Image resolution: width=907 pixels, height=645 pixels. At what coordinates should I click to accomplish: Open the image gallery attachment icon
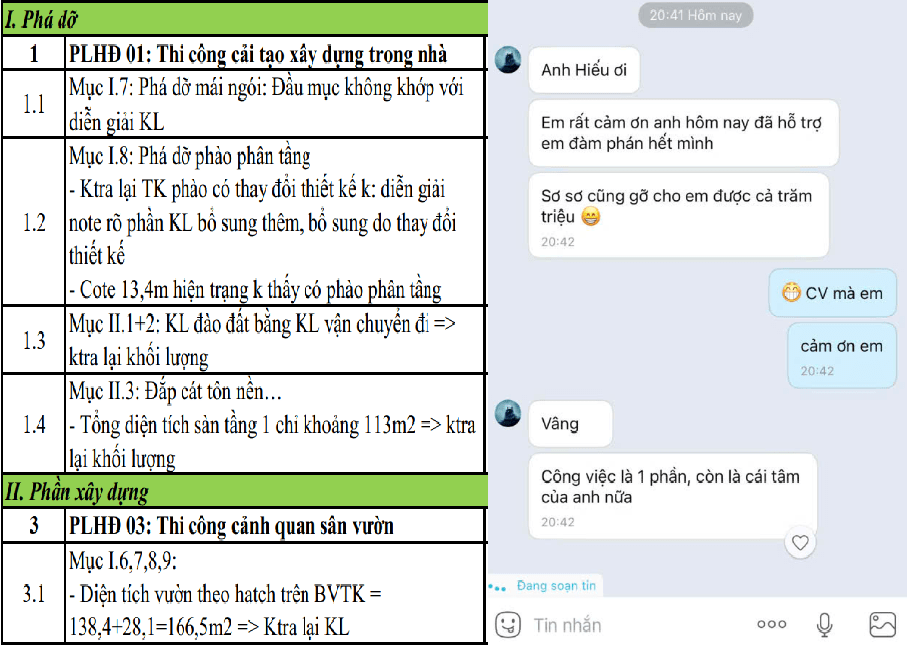[x=882, y=625]
